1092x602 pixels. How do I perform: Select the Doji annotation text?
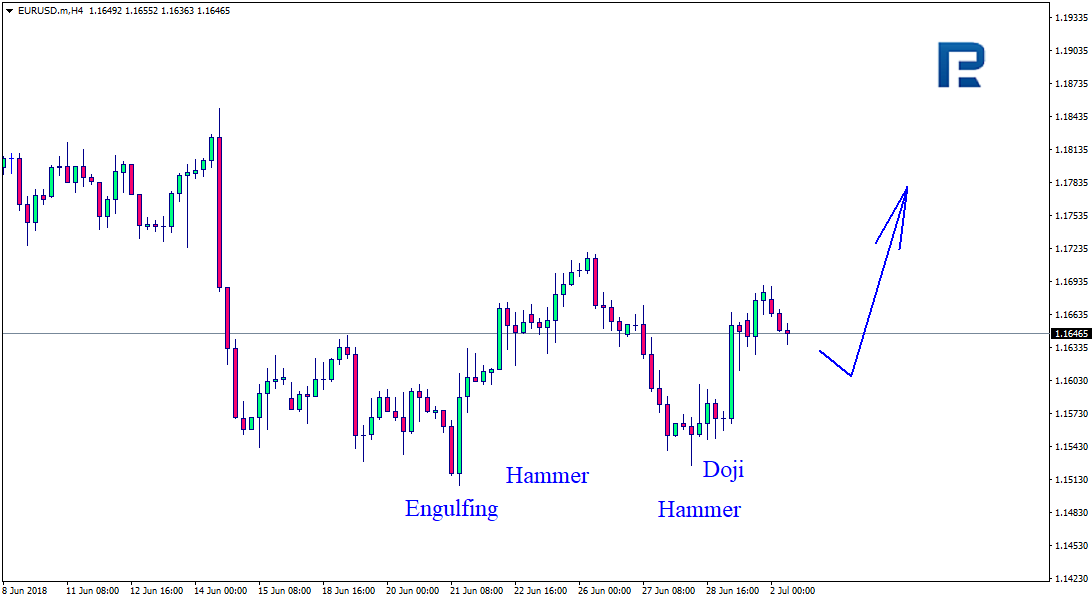pos(723,469)
